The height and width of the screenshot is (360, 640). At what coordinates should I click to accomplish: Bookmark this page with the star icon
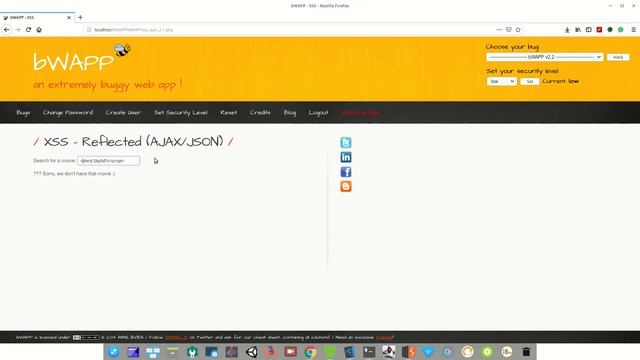[518, 29]
